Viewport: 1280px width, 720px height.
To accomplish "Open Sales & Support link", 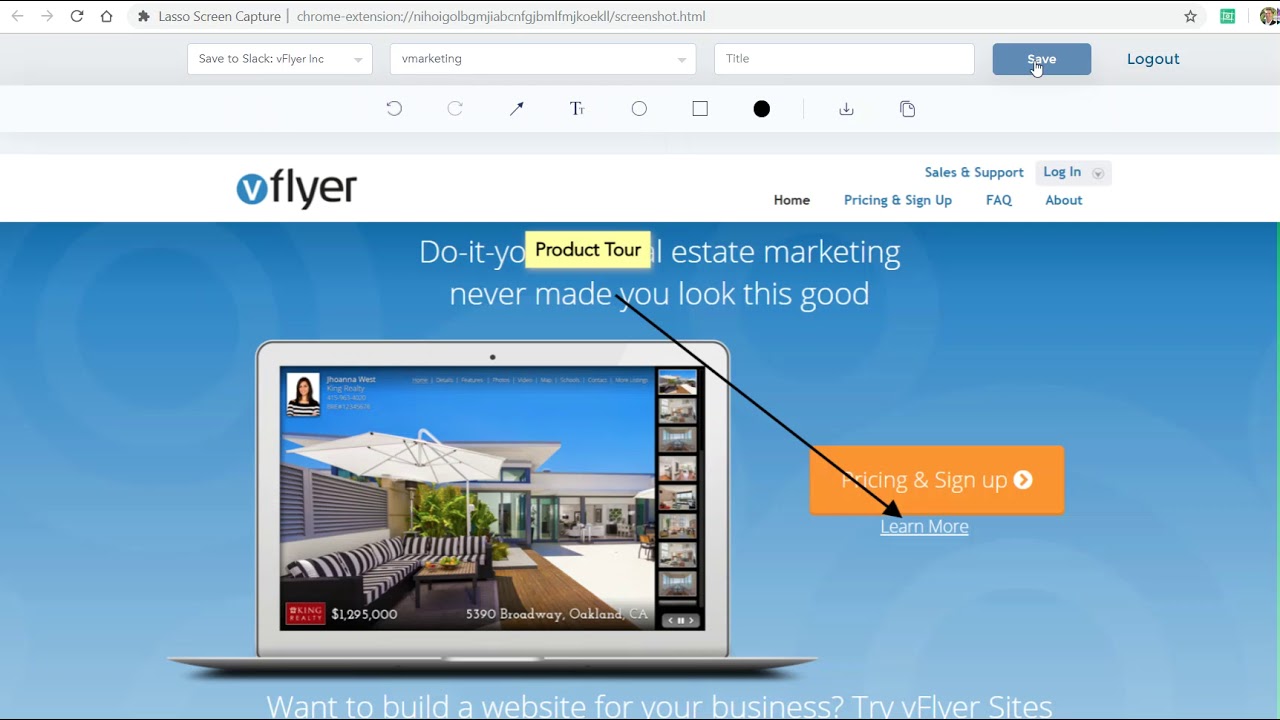I will coord(974,172).
